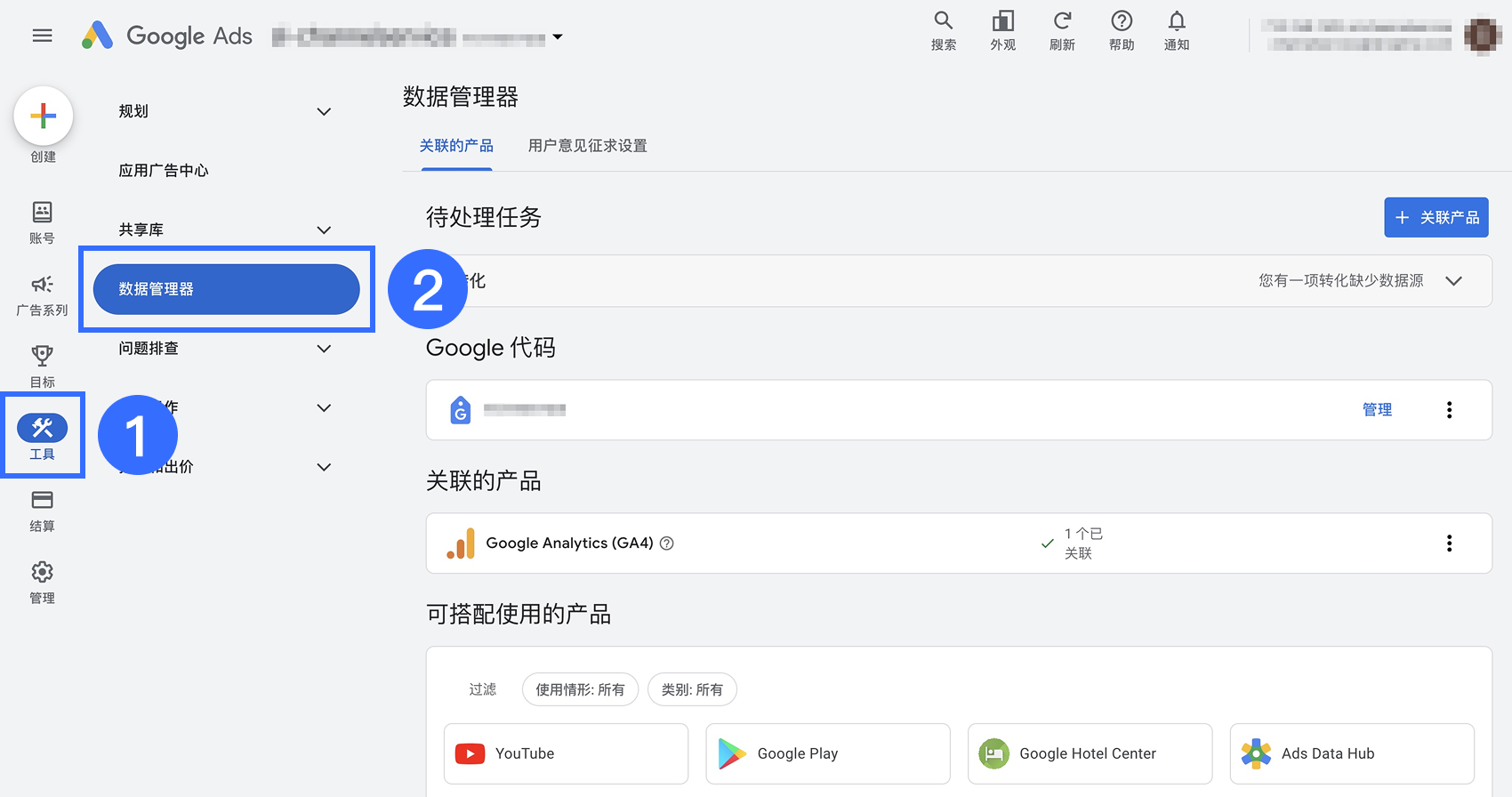Click the 过滤 filter label
Viewport: 1512px width, 797px height.
point(483,689)
